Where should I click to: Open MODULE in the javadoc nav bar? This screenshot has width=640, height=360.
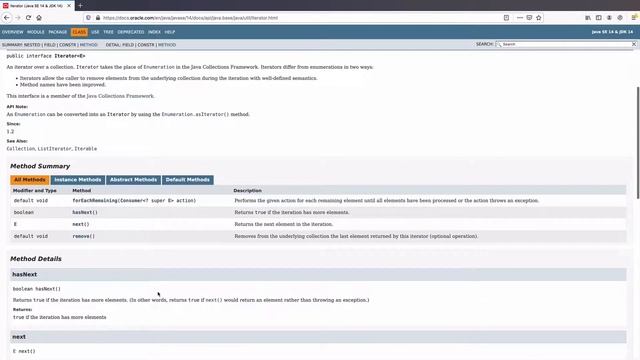pos(36,32)
